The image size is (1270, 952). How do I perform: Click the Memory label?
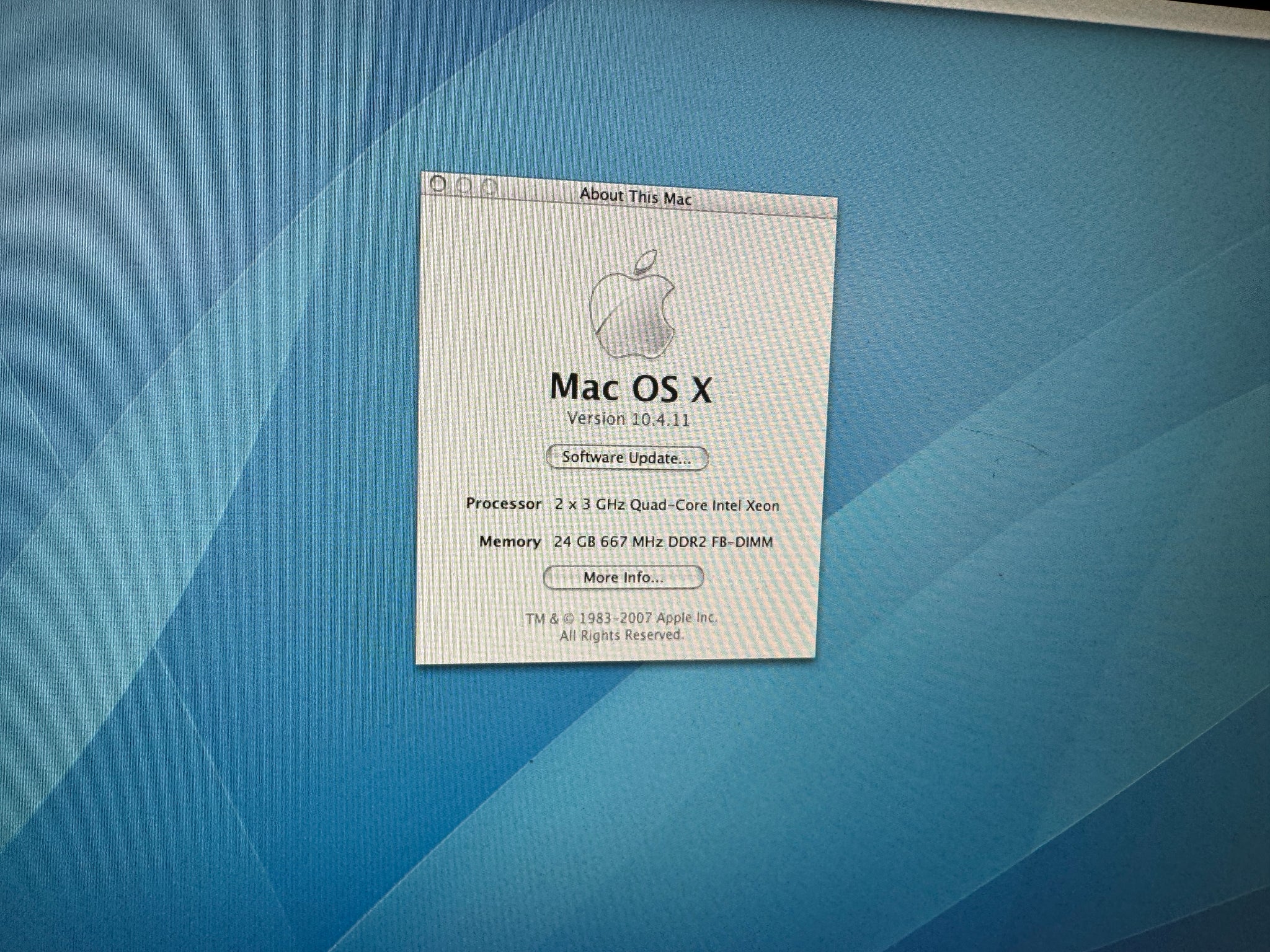coord(510,541)
